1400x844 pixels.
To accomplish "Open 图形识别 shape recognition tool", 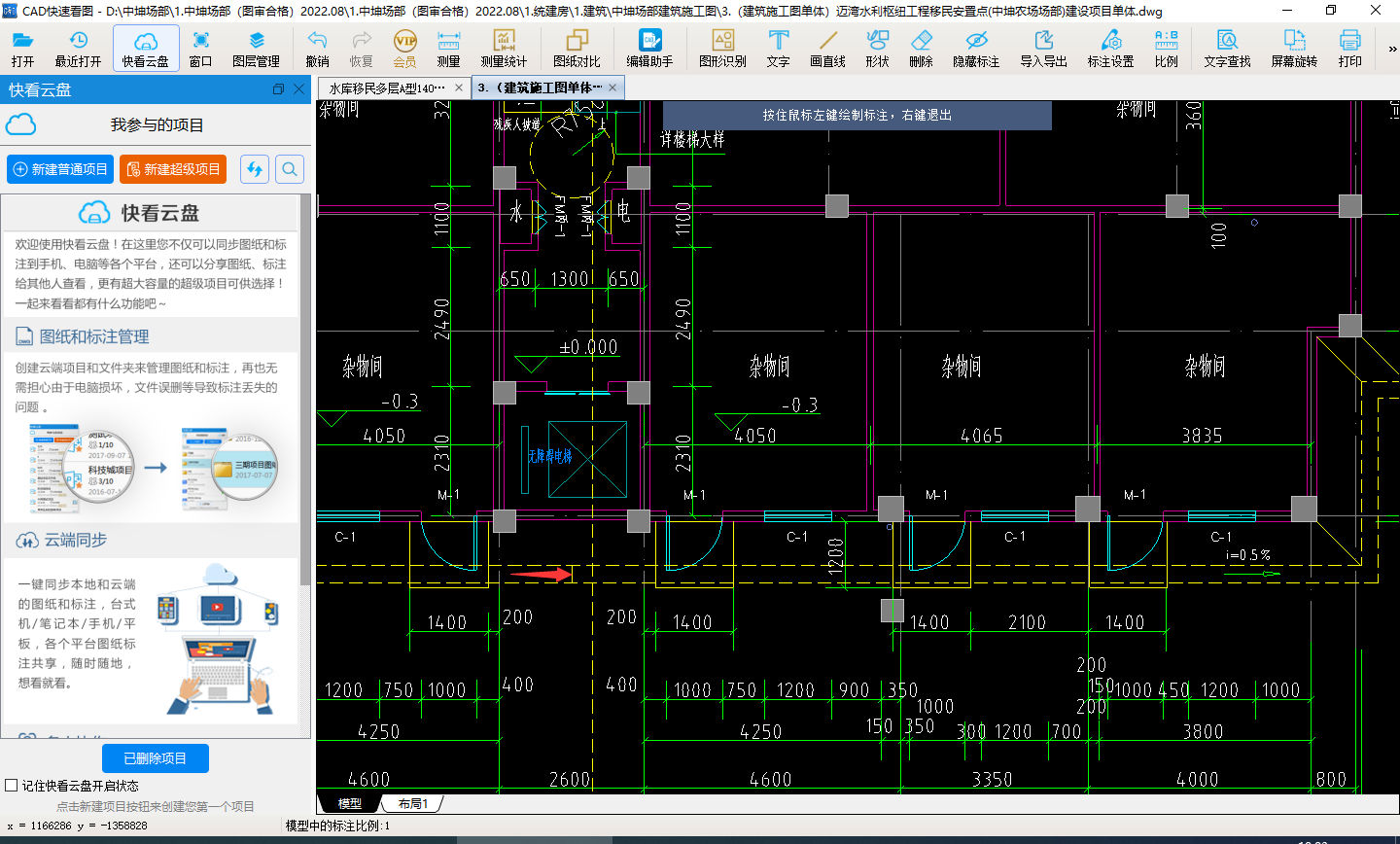I will pyautogui.click(x=722, y=48).
